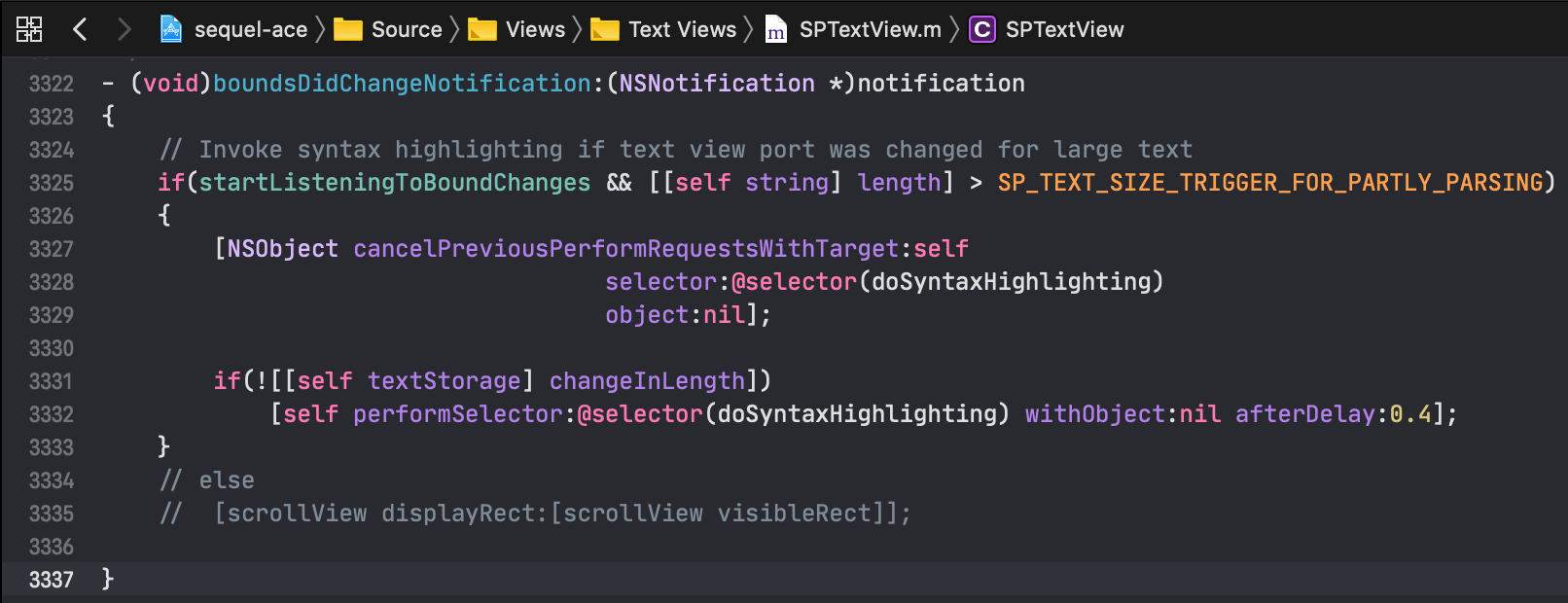This screenshot has width=1568, height=603.
Task: Click the SPTextView class C icon
Action: pyautogui.click(x=982, y=29)
